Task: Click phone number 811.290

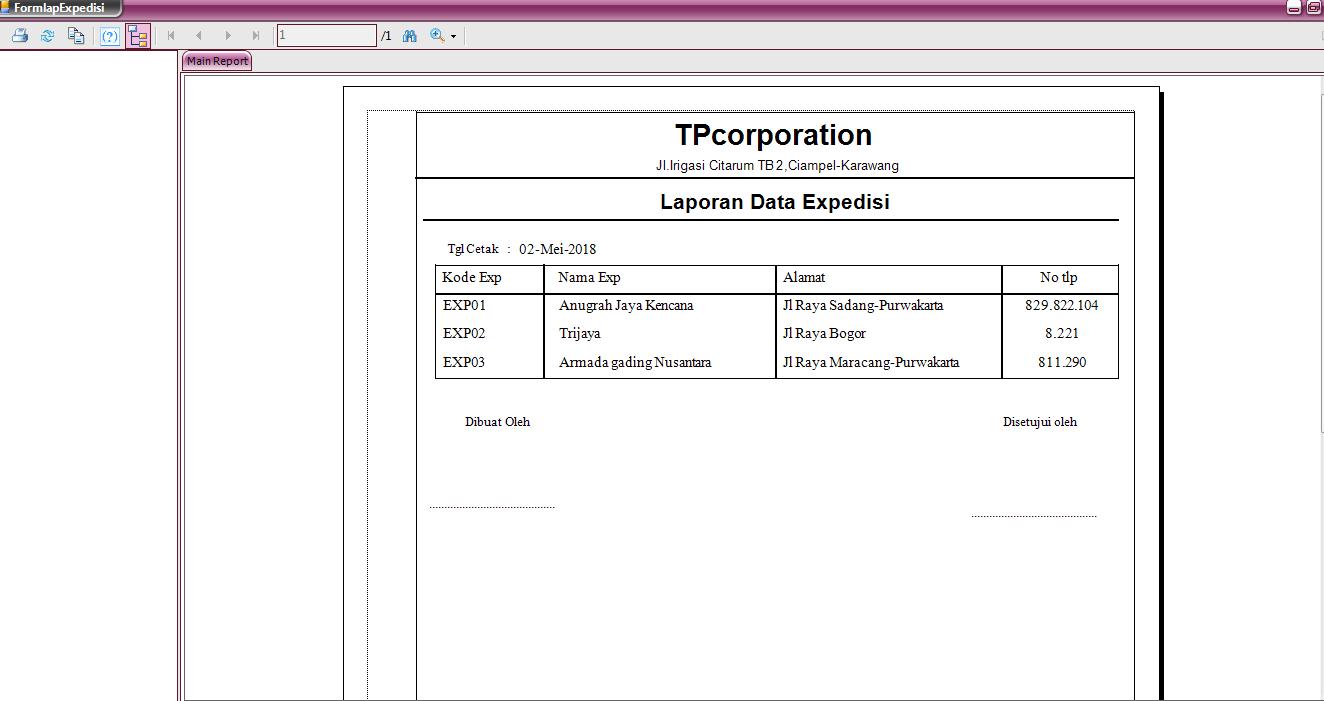Action: pos(1062,363)
